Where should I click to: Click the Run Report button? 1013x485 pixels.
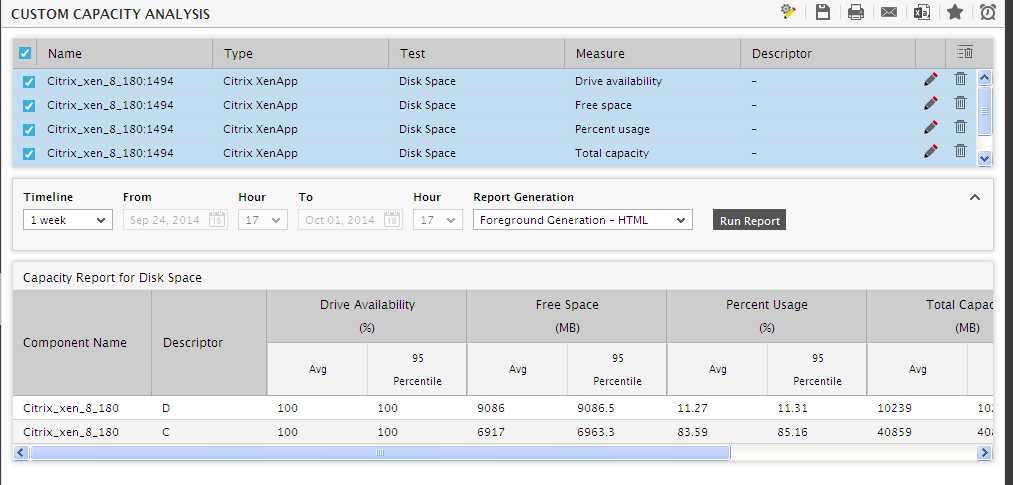(x=749, y=220)
